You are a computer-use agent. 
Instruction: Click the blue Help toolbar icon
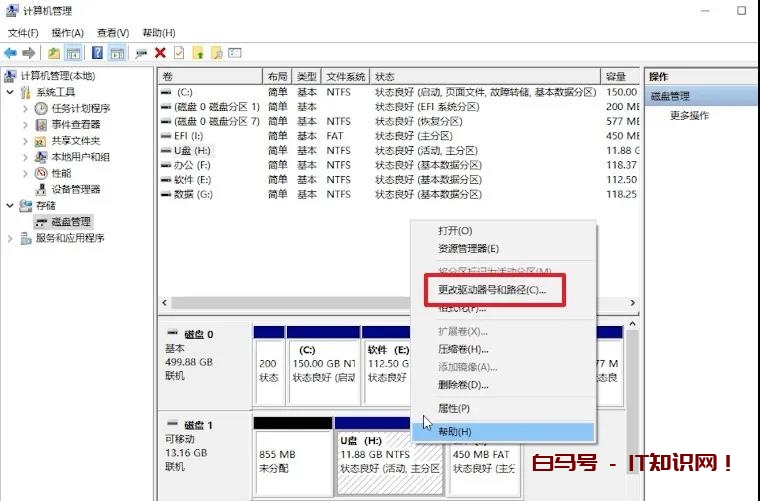pyautogui.click(x=98, y=52)
